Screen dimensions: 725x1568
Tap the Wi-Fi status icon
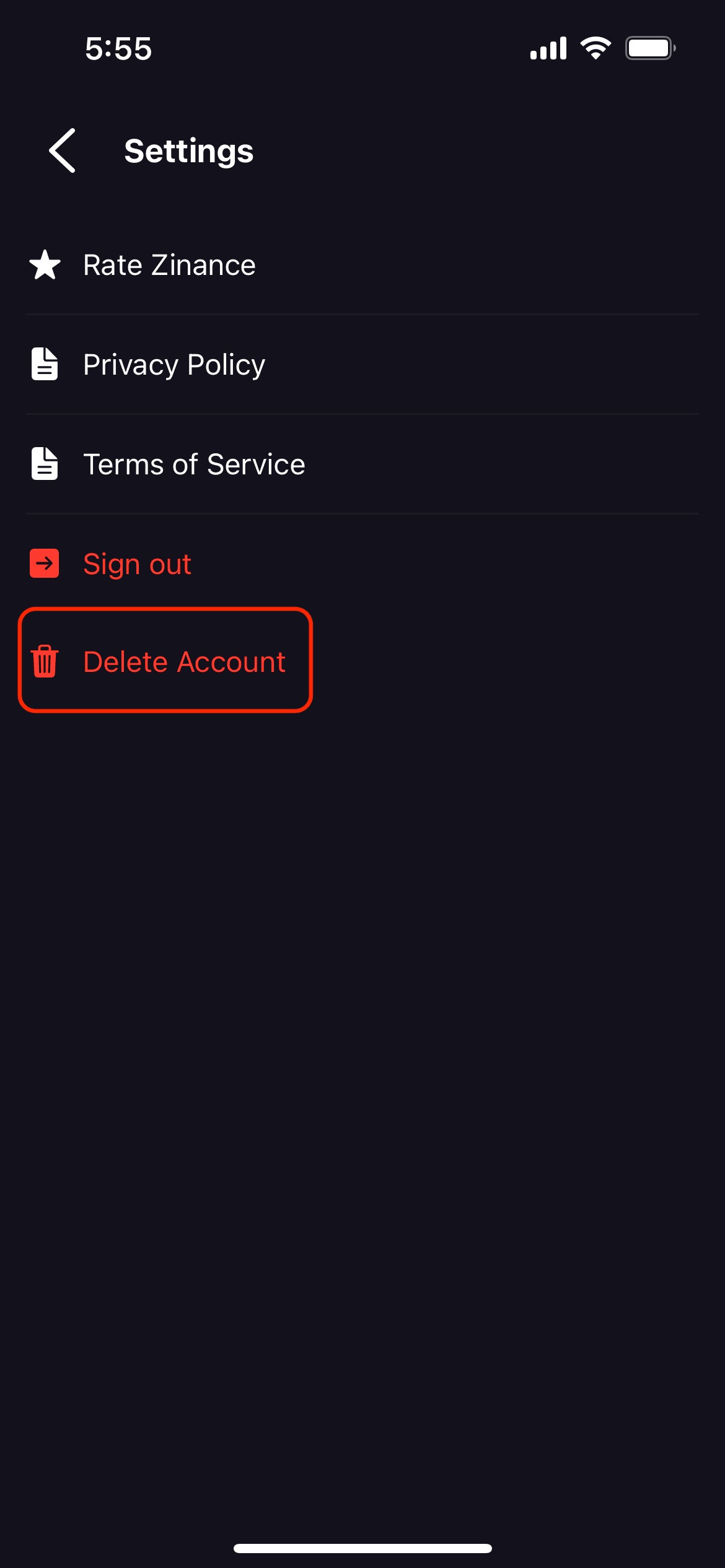[595, 48]
